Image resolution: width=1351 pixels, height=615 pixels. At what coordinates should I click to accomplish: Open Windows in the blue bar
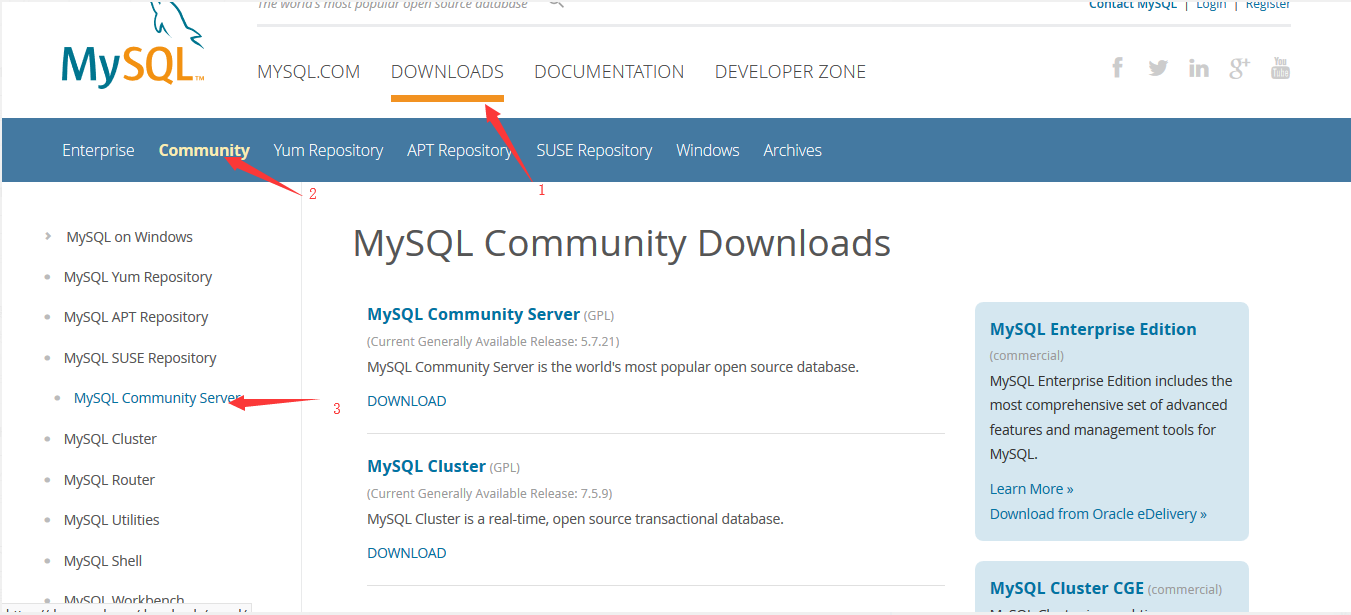708,150
